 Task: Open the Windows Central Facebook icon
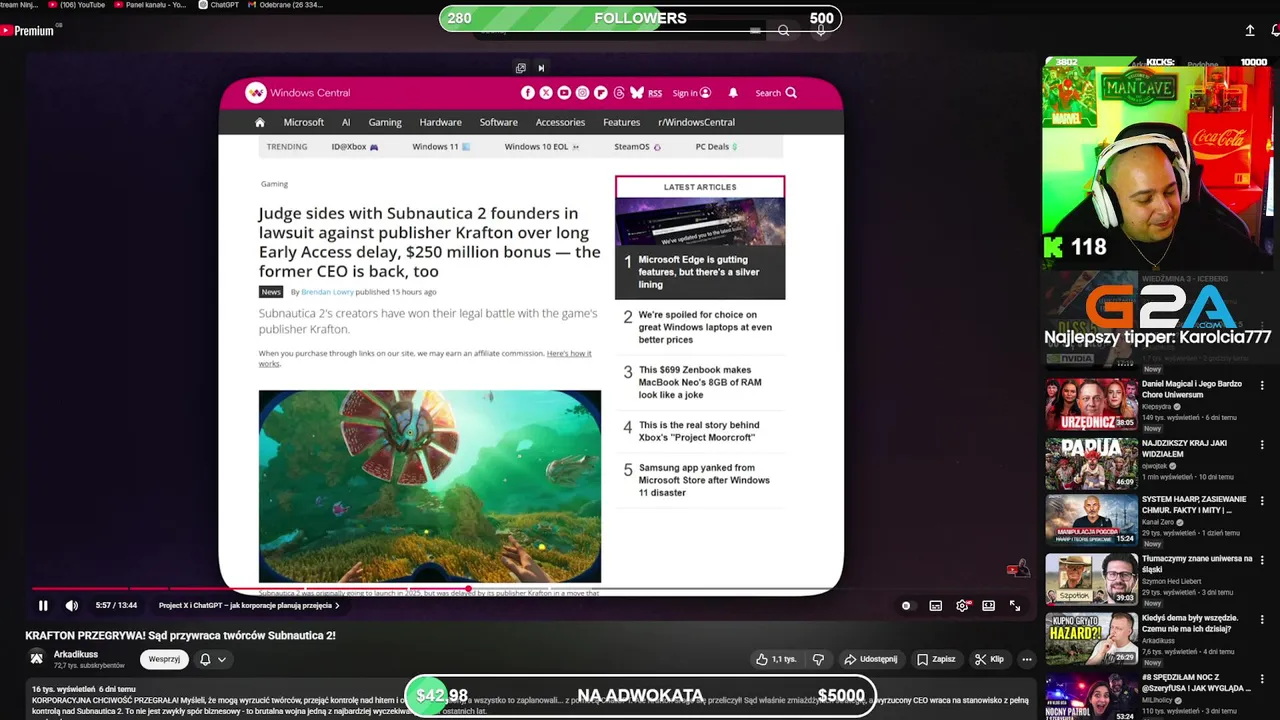tap(528, 93)
